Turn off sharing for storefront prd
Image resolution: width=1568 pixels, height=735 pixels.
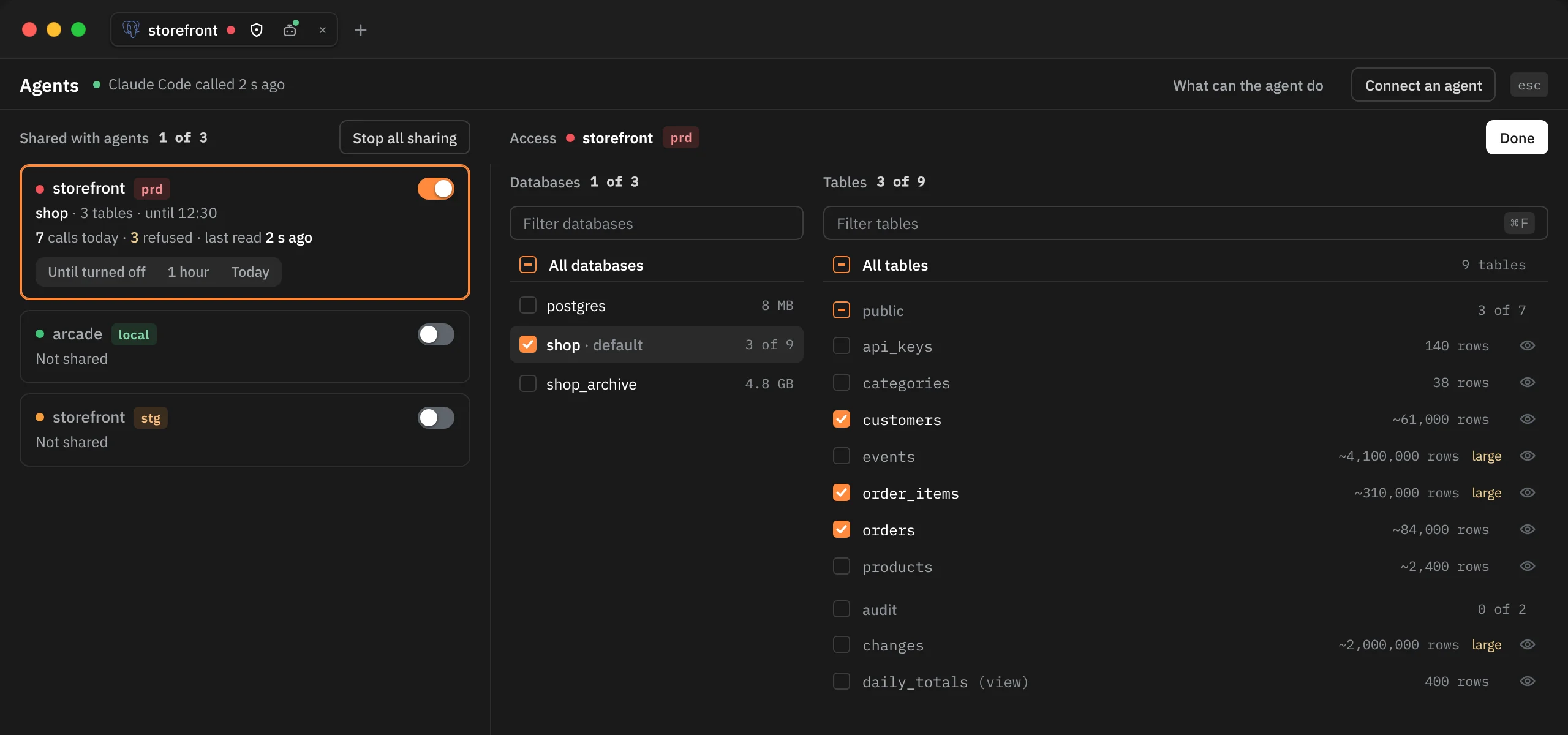tap(436, 189)
